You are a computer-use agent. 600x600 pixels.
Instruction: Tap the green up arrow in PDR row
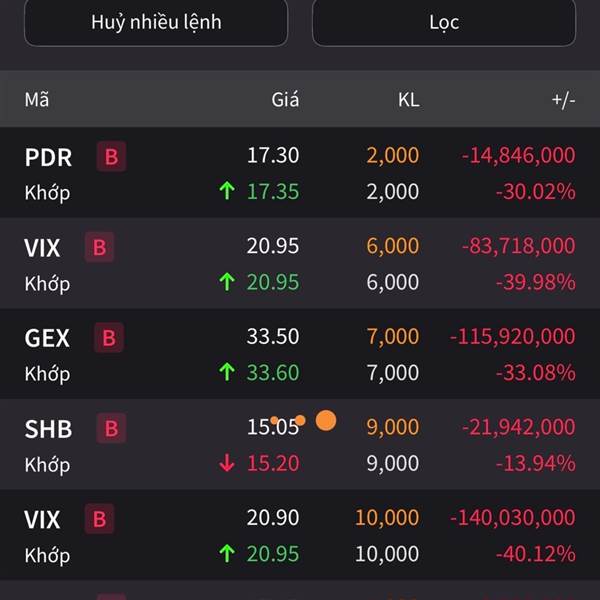227,192
